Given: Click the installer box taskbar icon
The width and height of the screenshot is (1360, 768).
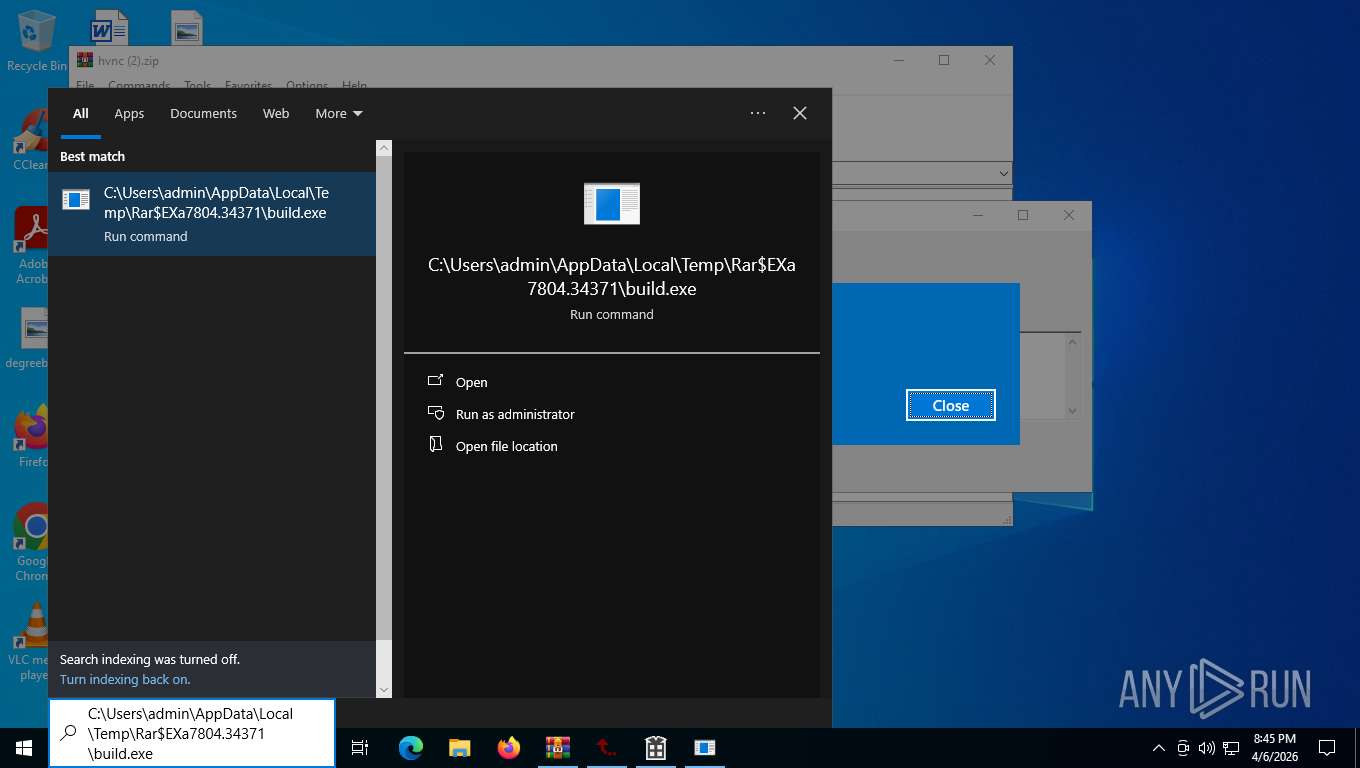Looking at the screenshot, I should (656, 748).
